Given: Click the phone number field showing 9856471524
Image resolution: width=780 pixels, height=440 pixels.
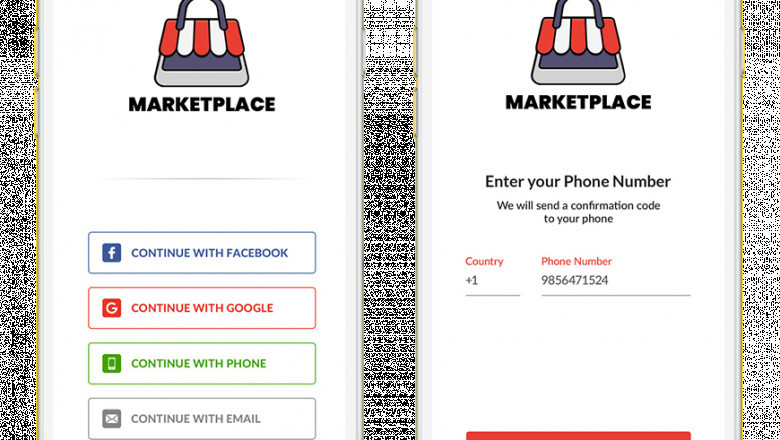Looking at the screenshot, I should click(615, 281).
